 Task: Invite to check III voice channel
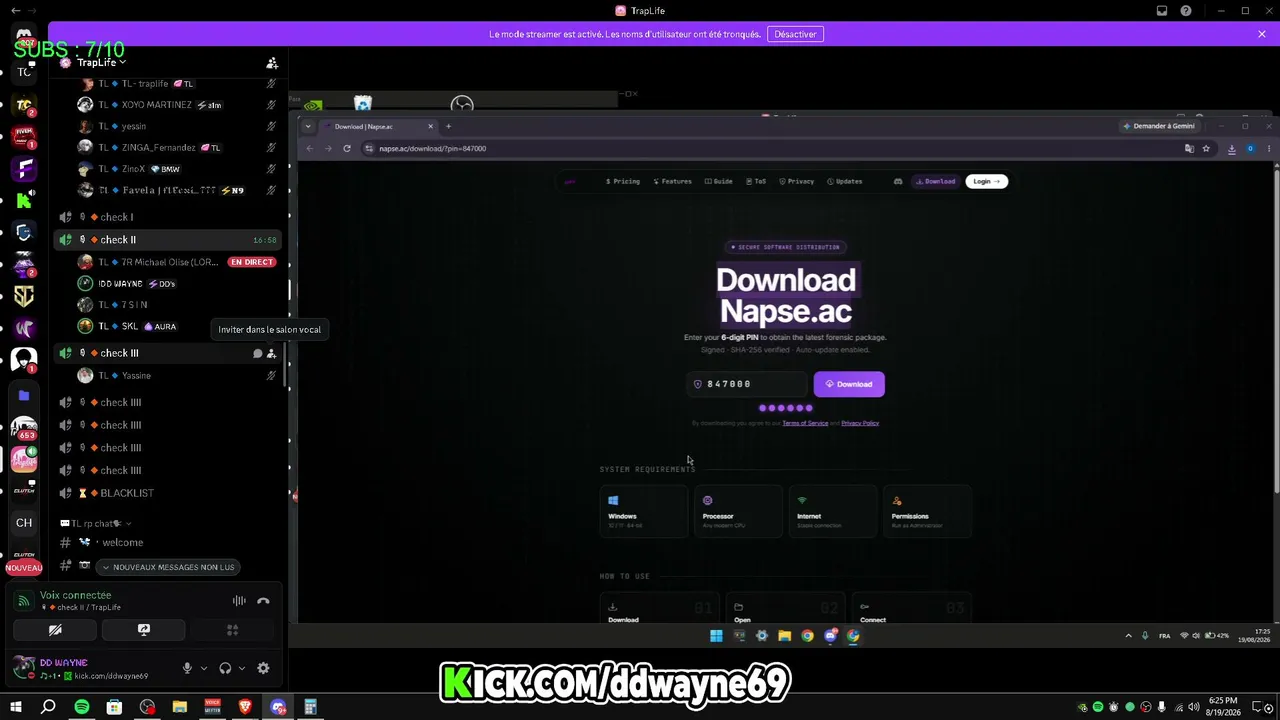pyautogui.click(x=271, y=353)
